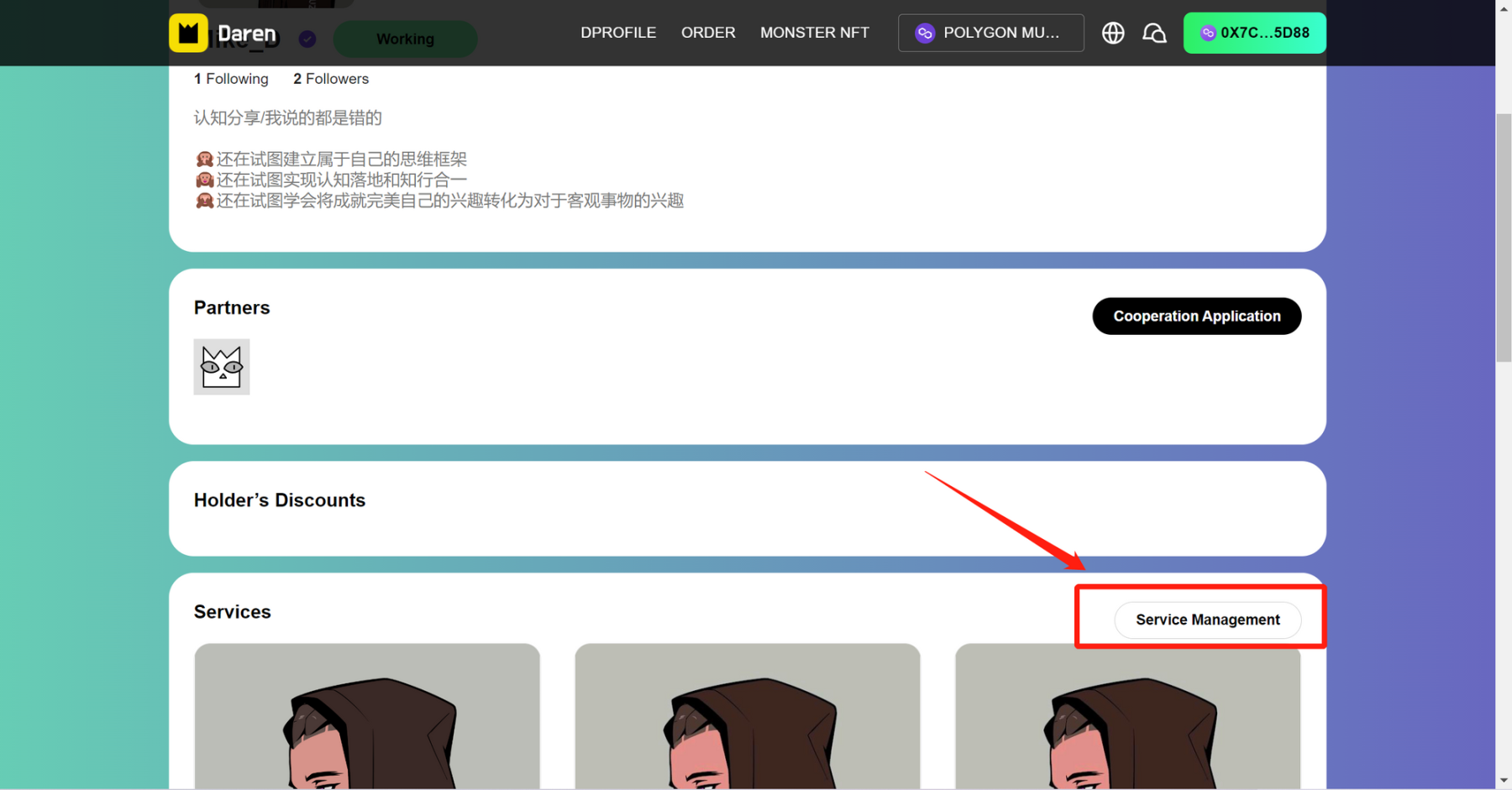Go to the DPROFILE menu item

618,33
